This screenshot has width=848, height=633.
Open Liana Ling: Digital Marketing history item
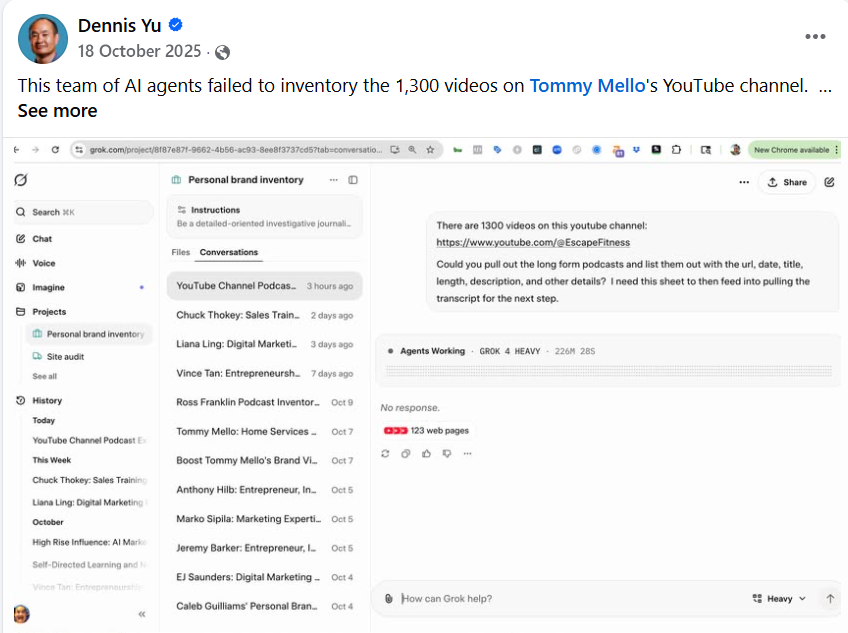(89, 502)
